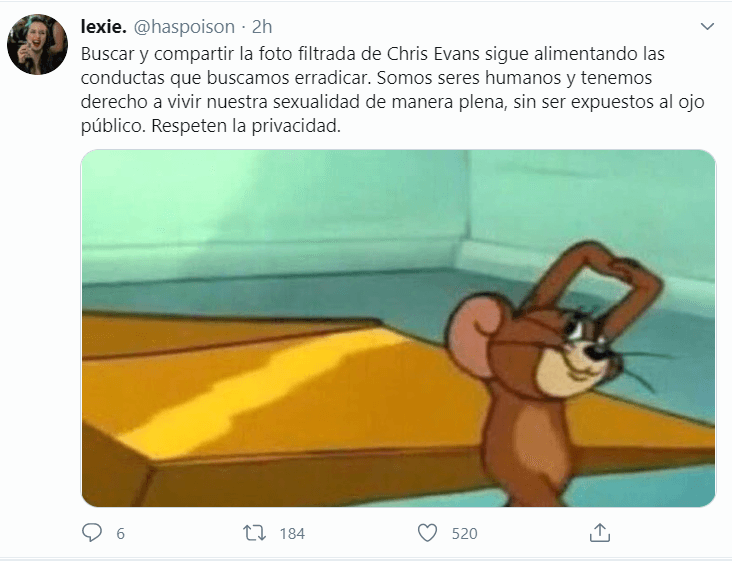Viewport: 732px width, 561px height.
Task: Open the attached Jerry mouse GIF
Action: [x=398, y=328]
